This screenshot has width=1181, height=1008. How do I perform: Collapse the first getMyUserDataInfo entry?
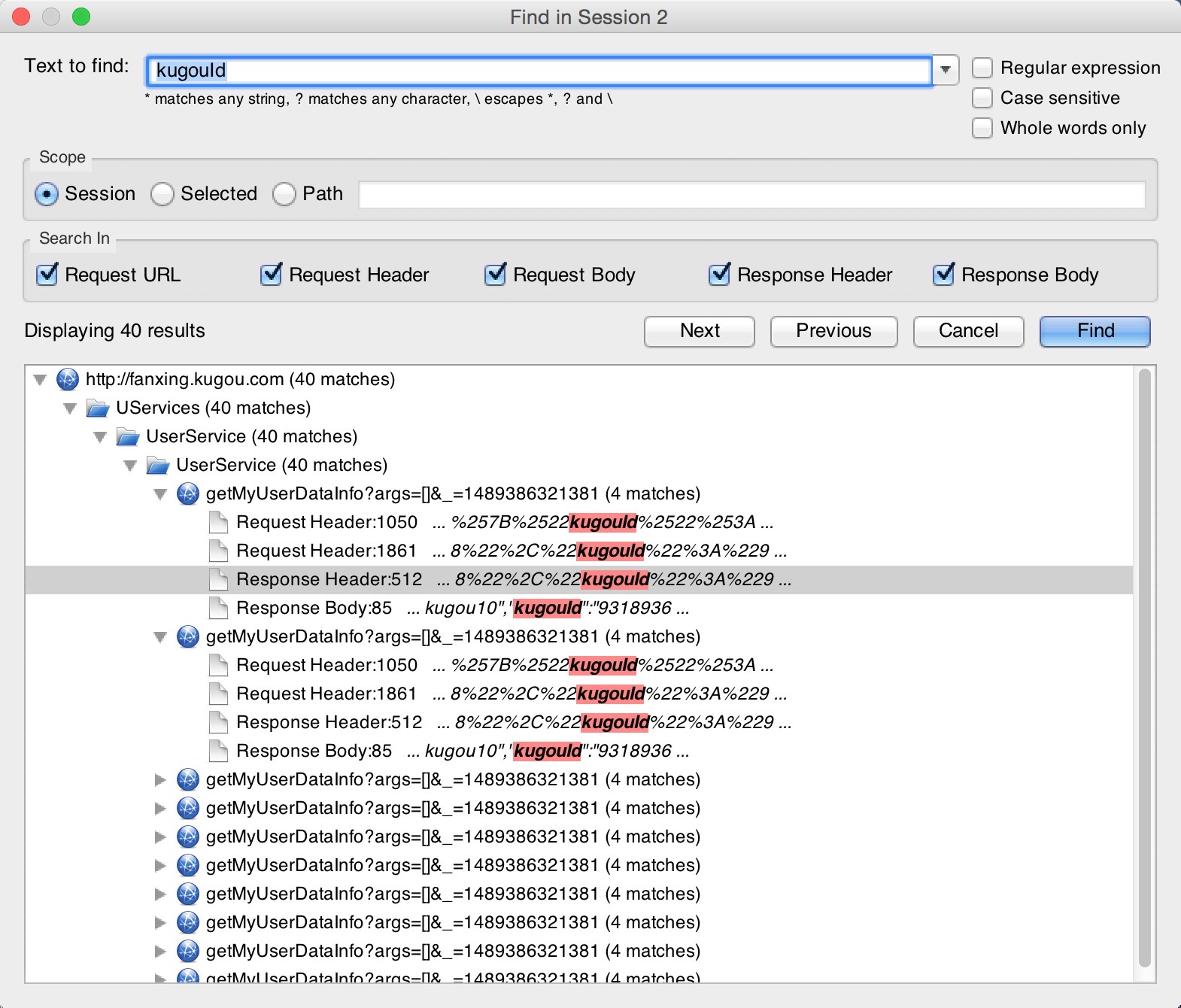click(160, 494)
